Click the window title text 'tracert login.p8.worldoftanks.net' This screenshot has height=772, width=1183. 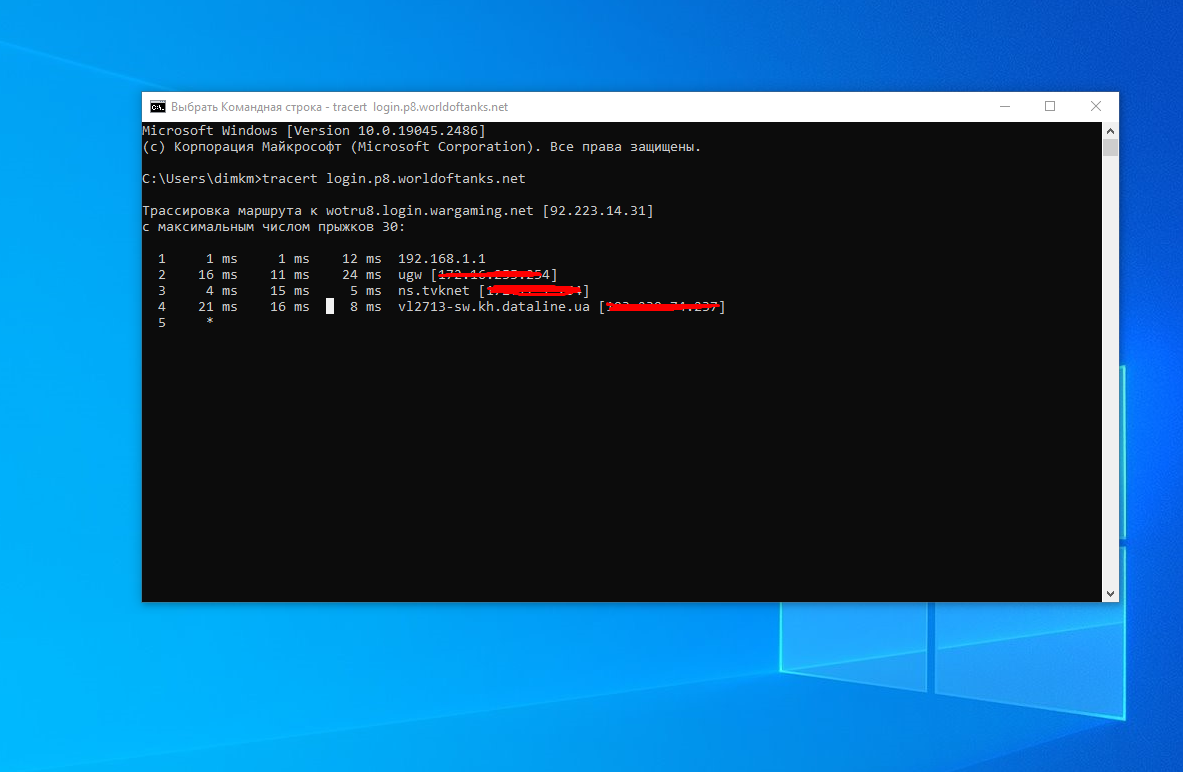pos(420,107)
